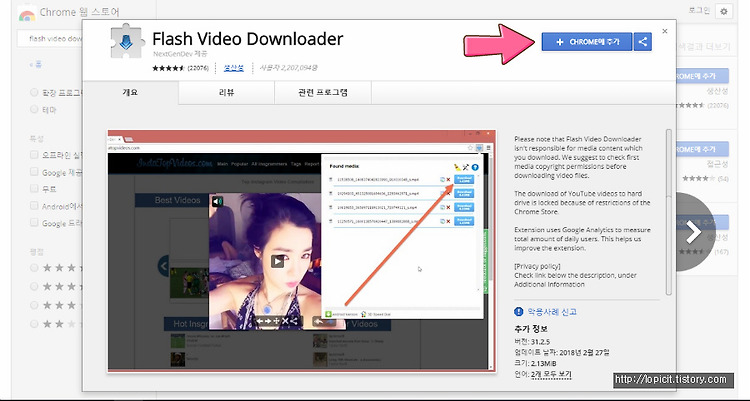
Task: Select the 테마 radio button
Action: point(34,109)
